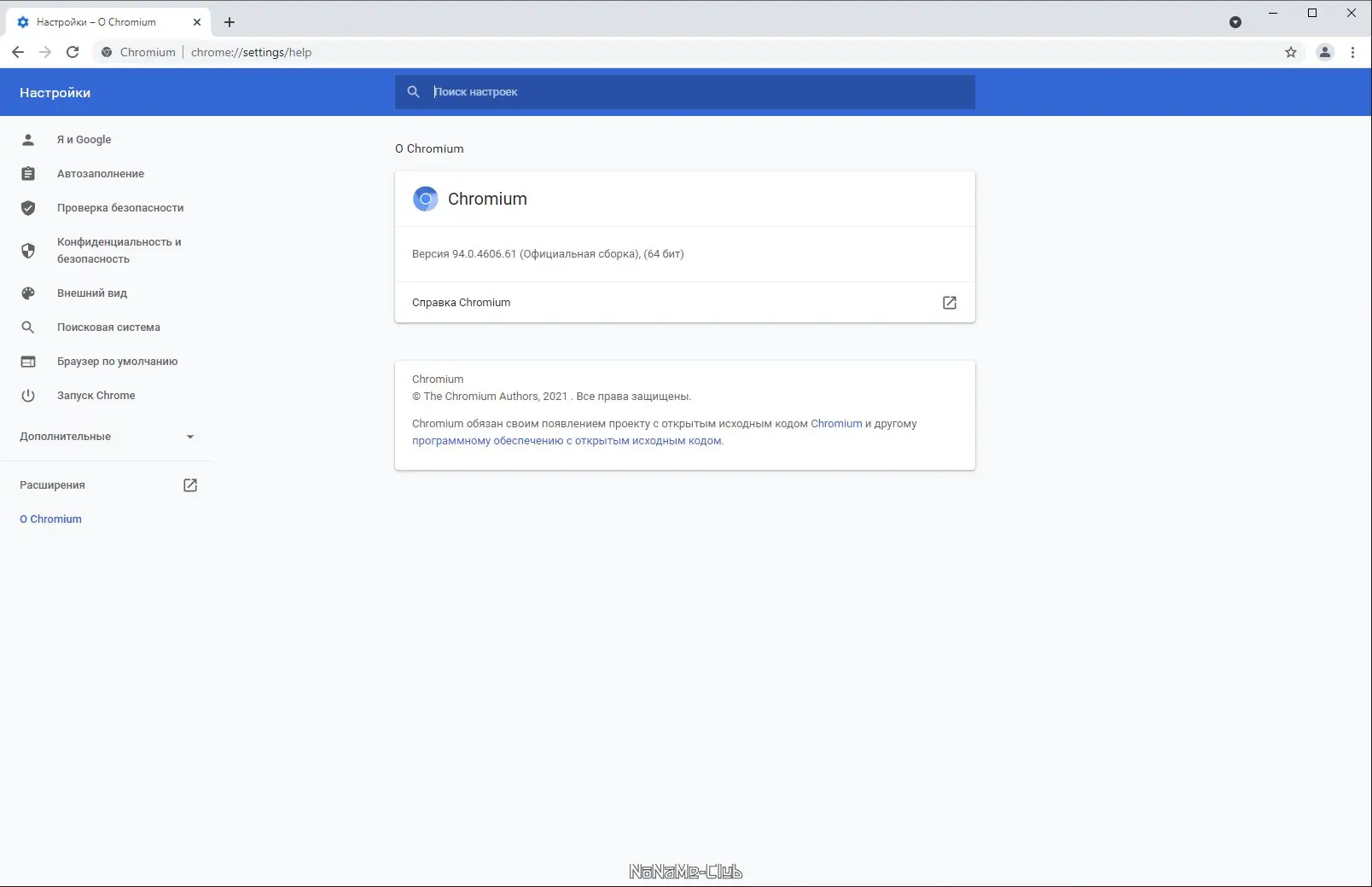This screenshot has width=1372, height=887.
Task: Click the person icon next to Я и Google
Action: click(x=28, y=140)
